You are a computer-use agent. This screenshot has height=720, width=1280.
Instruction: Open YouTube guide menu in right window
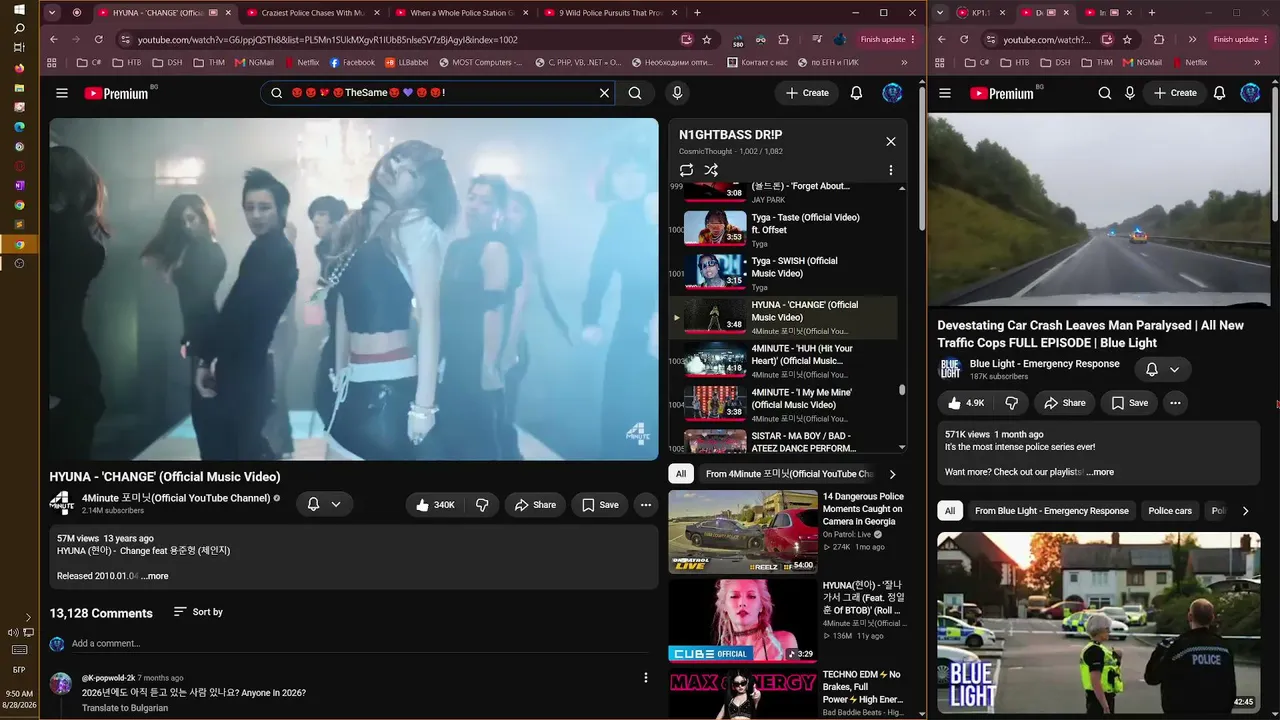click(947, 93)
